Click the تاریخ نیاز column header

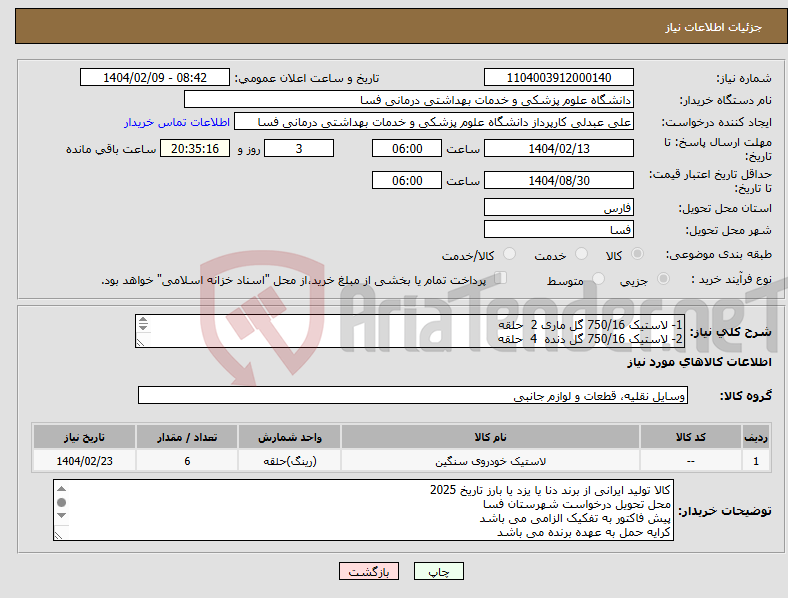pyautogui.click(x=84, y=437)
